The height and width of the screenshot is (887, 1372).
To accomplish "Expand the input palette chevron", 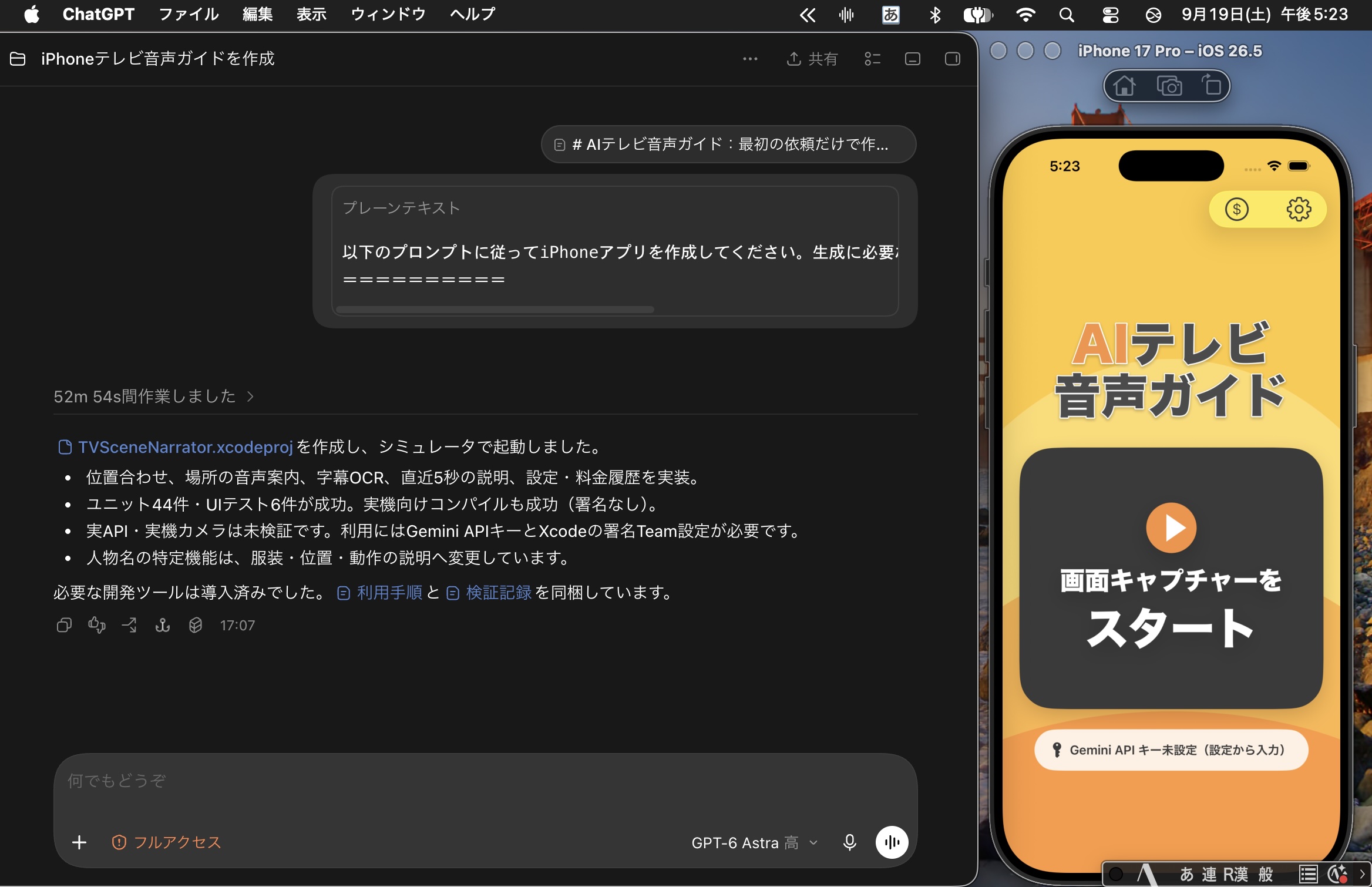I will (1363, 874).
